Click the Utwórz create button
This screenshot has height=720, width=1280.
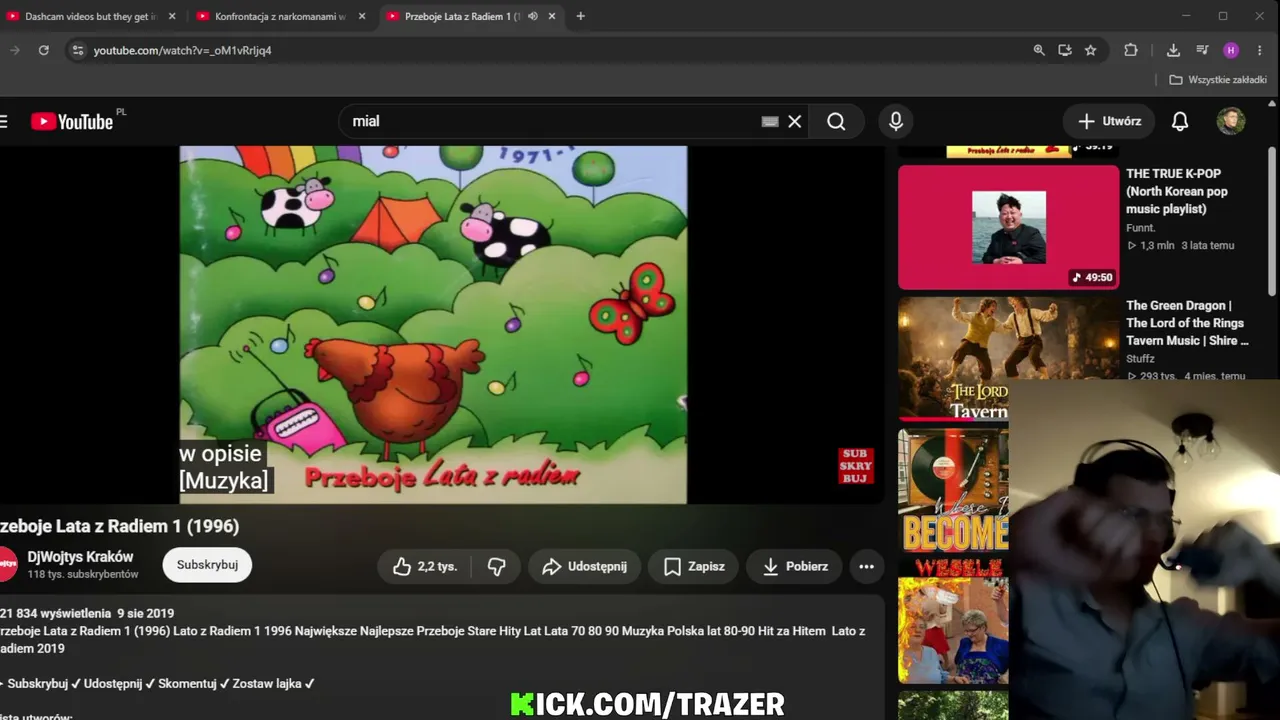point(1109,121)
